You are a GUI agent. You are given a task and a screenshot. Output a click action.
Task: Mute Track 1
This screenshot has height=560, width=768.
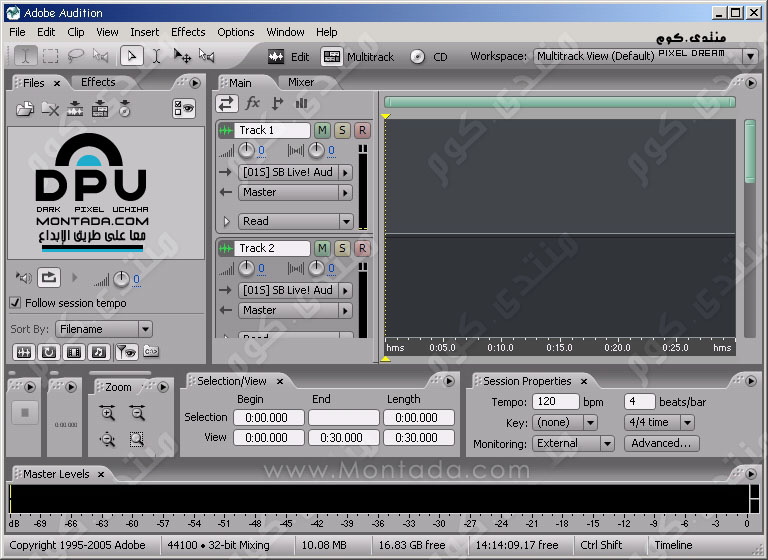pos(322,130)
